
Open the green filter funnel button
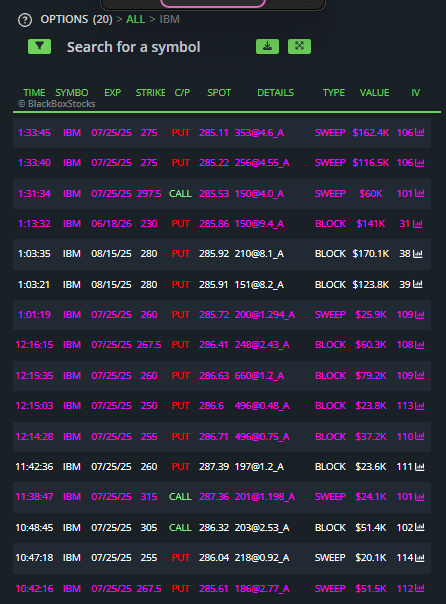[39, 47]
